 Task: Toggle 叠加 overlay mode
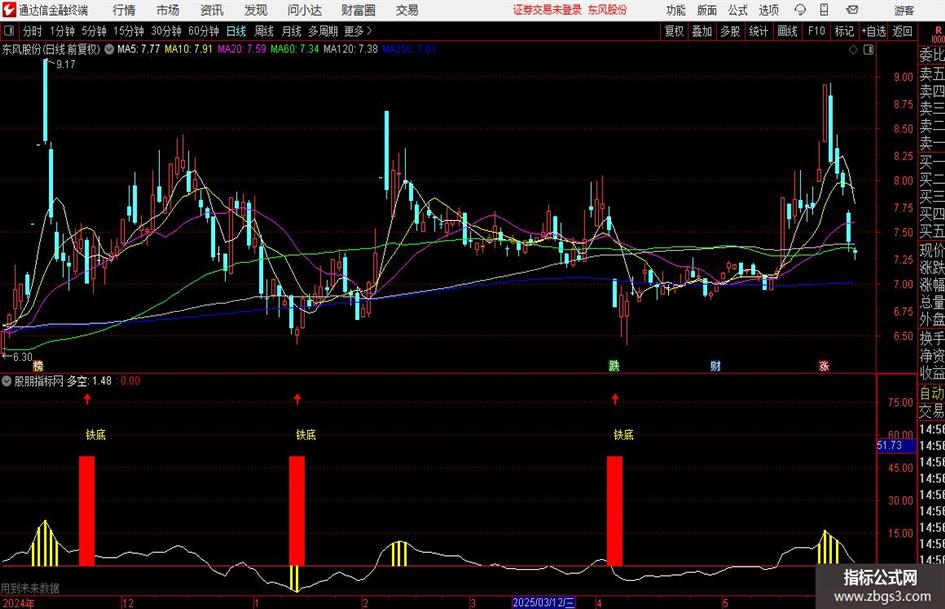702,31
